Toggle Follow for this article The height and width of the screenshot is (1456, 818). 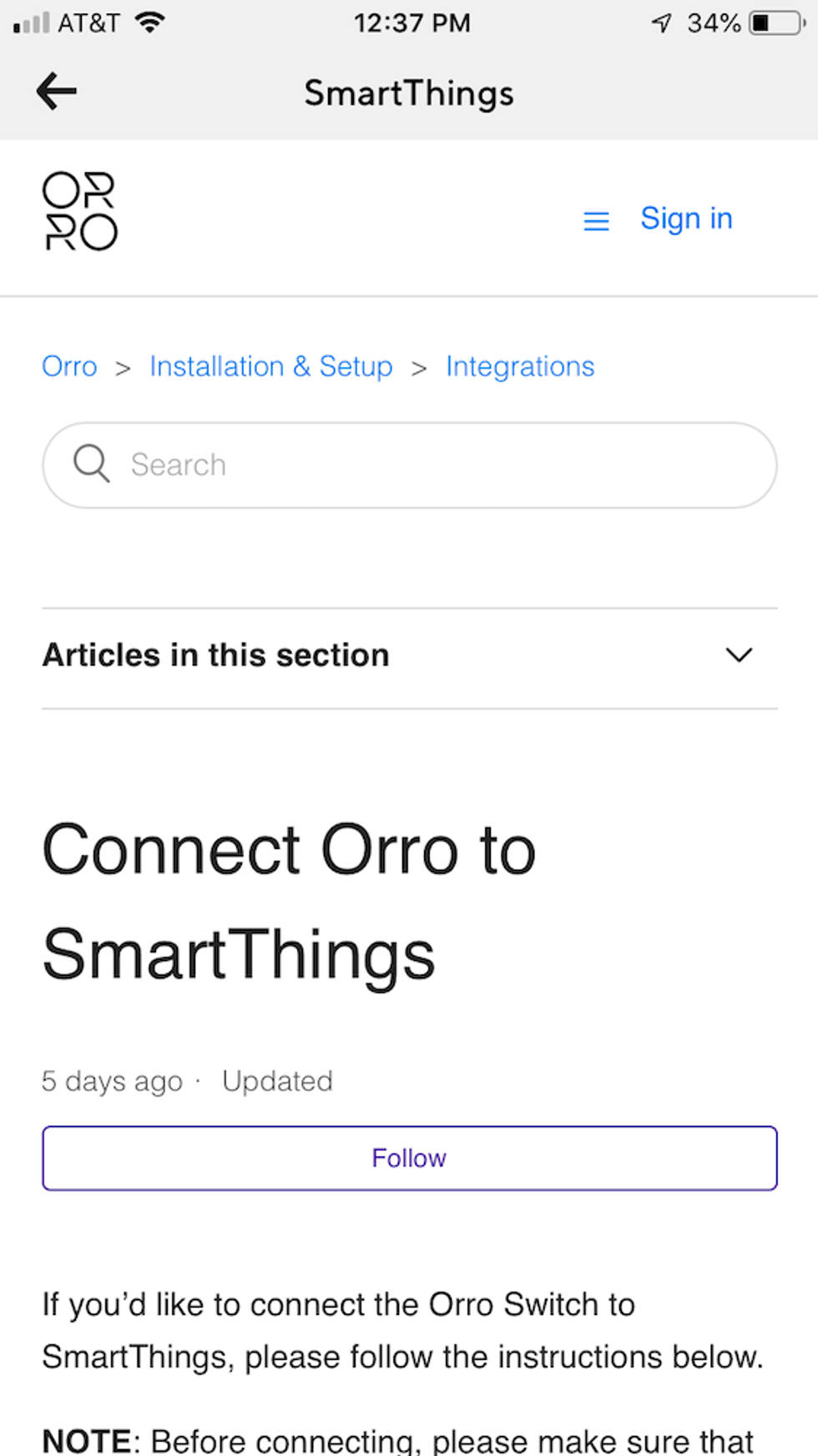[409, 1157]
